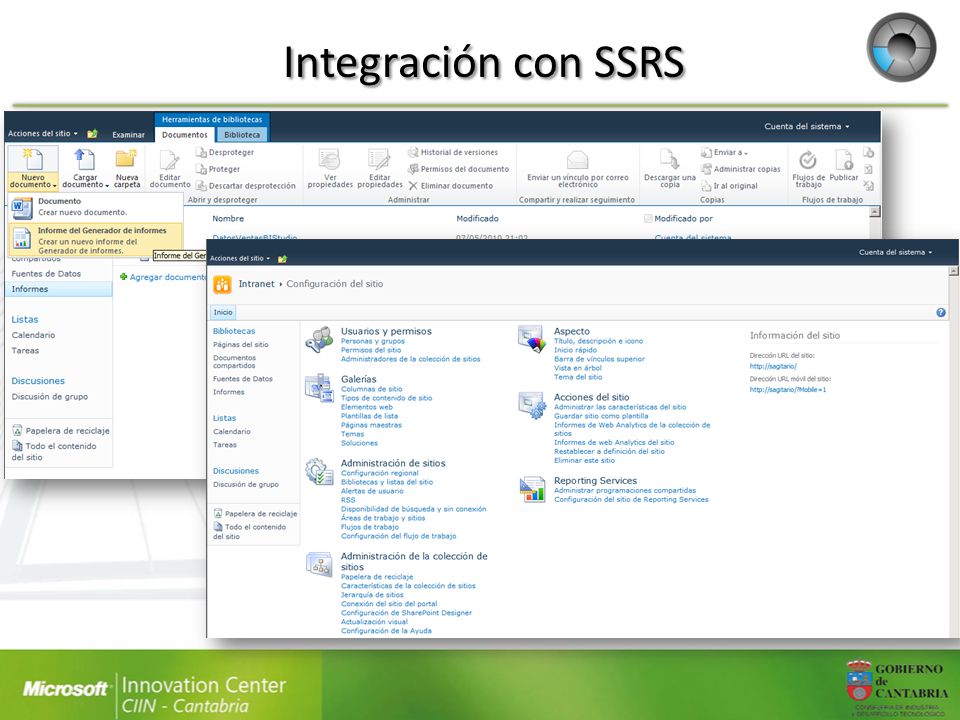Open Cuenta del sistema dropdown in front window
This screenshot has height=720, width=960.
tap(895, 252)
